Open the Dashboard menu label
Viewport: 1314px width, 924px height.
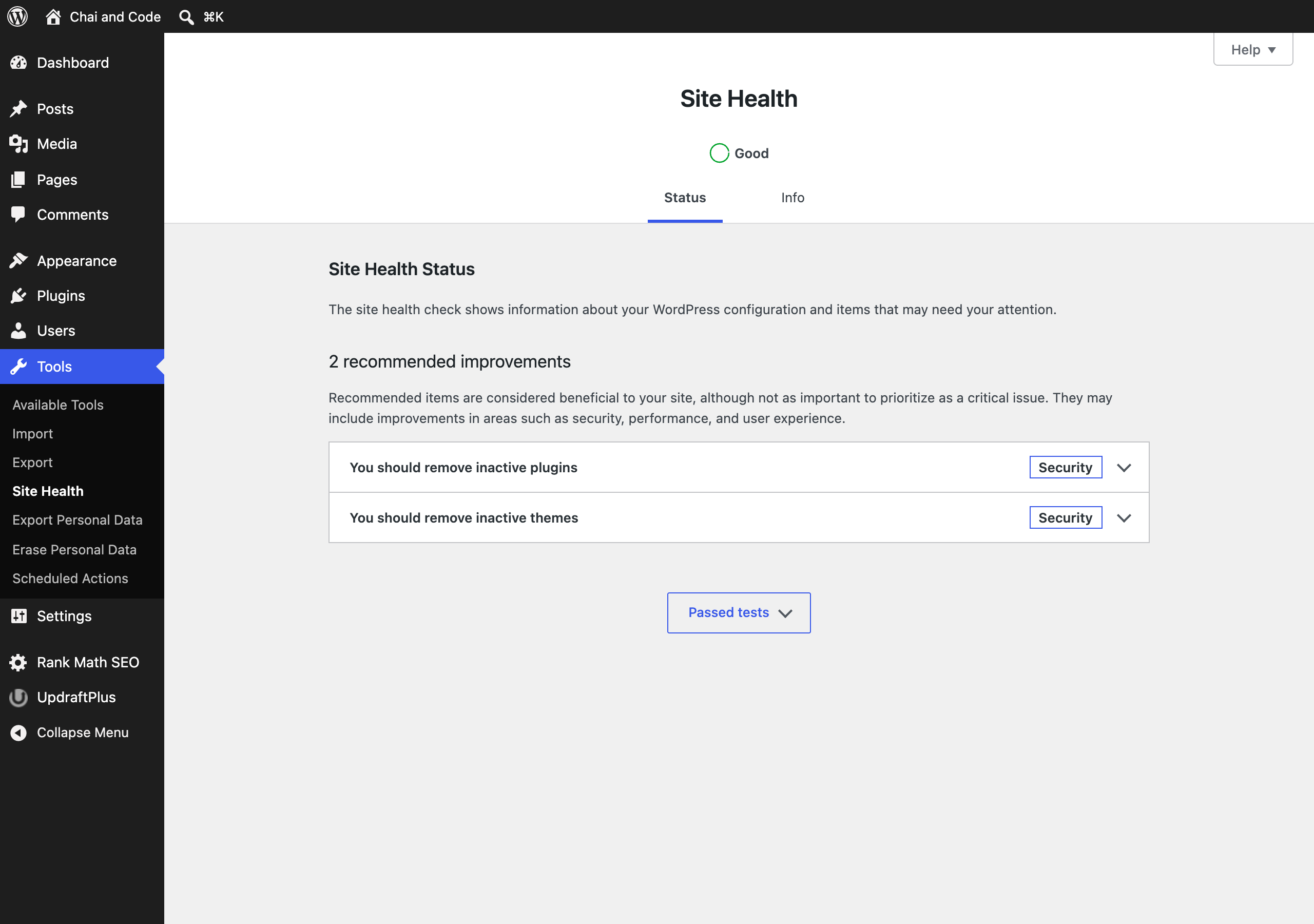[73, 63]
